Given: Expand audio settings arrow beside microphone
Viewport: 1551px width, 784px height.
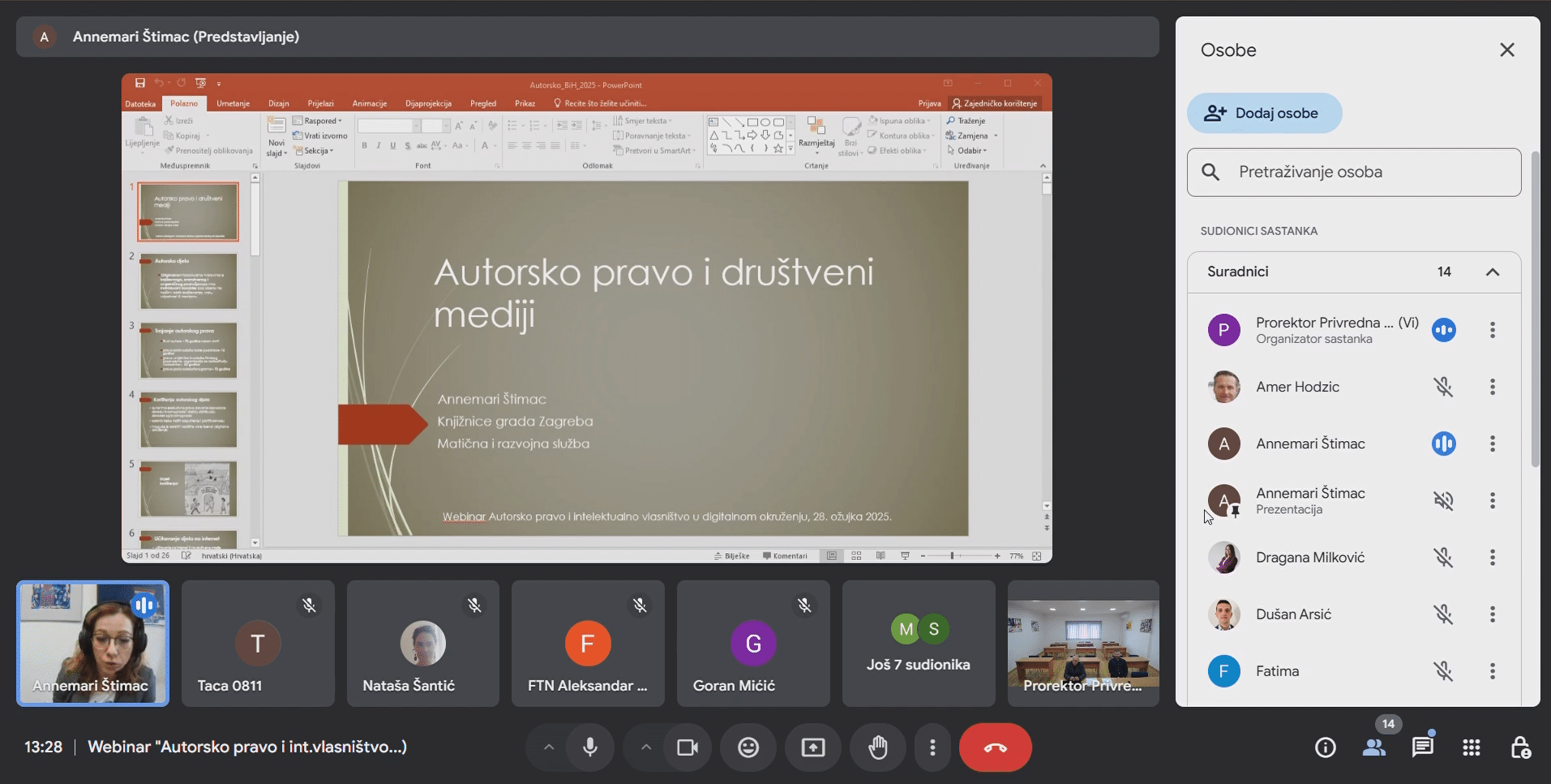Looking at the screenshot, I should click(549, 748).
